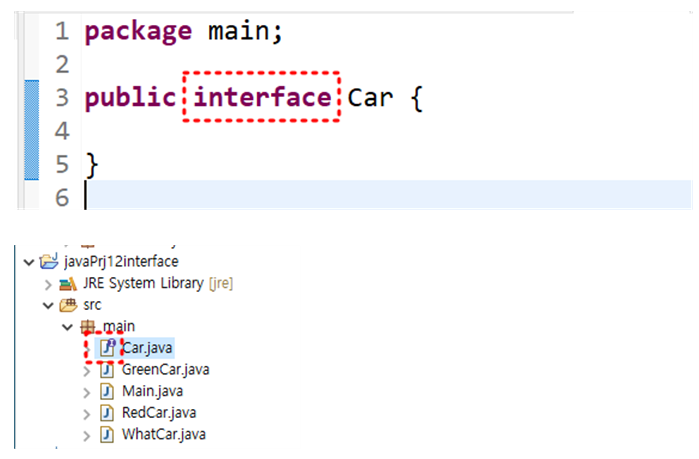Click the 'package' keyword on line 1
The image size is (699, 459).
[x=138, y=32]
